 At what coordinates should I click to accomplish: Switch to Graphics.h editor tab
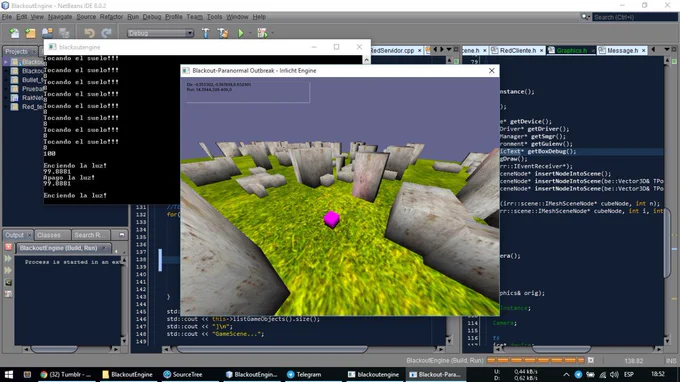coord(572,51)
